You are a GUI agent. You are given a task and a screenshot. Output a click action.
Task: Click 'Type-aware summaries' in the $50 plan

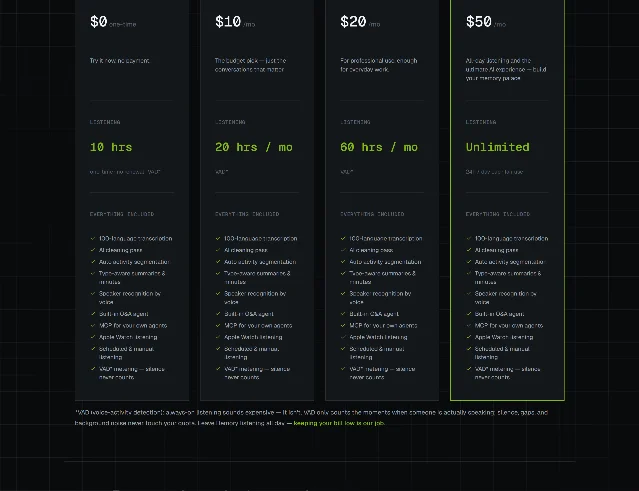[x=508, y=277]
